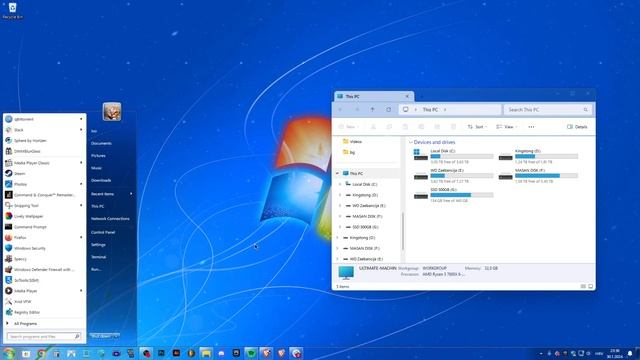The height and width of the screenshot is (360, 640).
Task: Open Documents from Start menu
Action: pos(101,143)
